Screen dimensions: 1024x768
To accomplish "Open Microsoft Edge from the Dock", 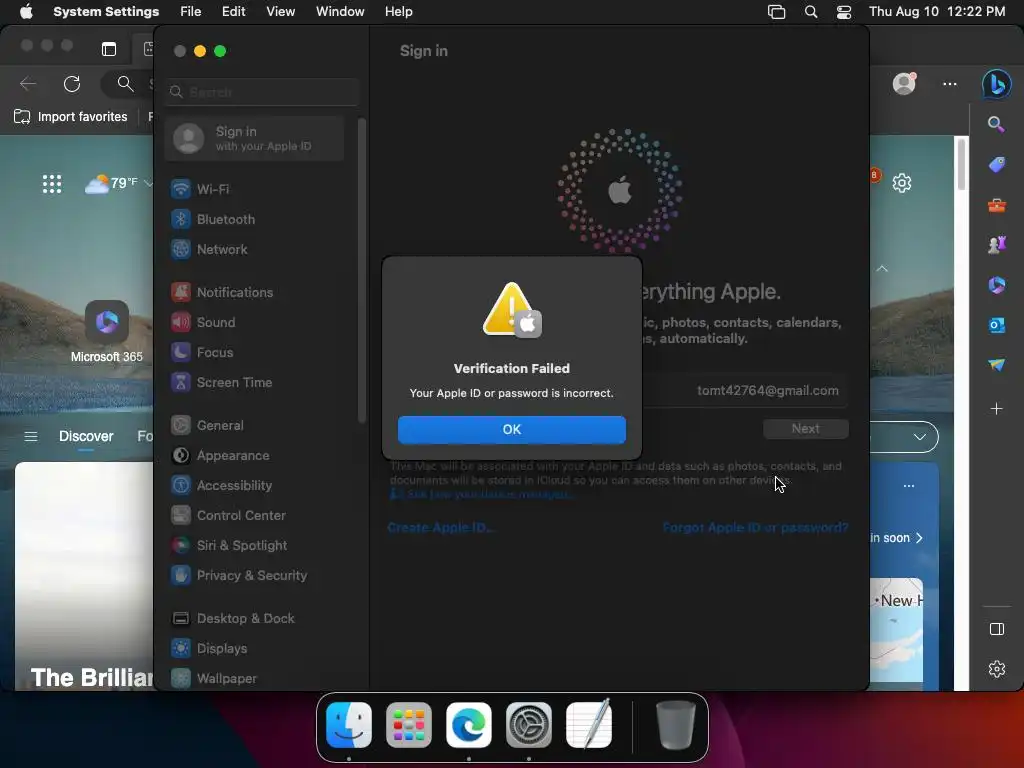I will (x=469, y=725).
